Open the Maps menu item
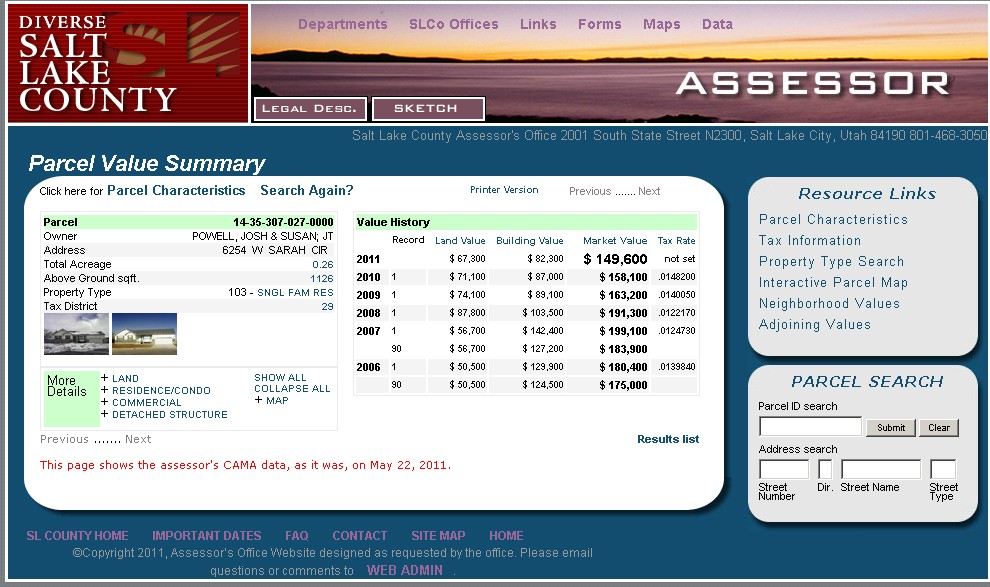The width and height of the screenshot is (990, 587). (x=661, y=24)
